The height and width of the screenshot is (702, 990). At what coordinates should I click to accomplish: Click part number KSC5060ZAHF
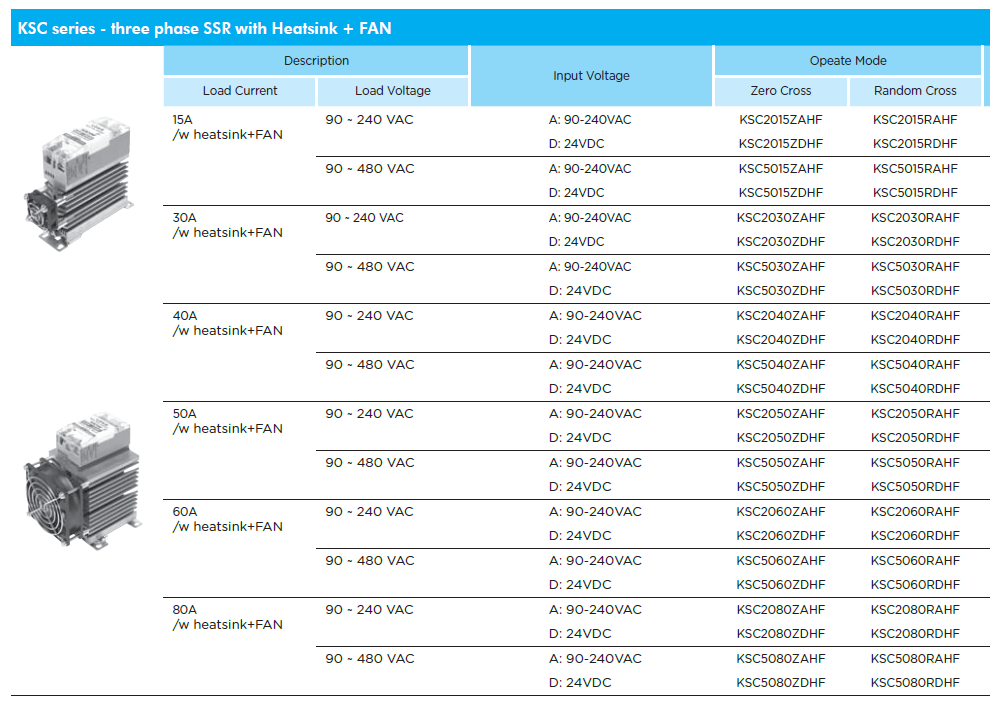point(781,561)
